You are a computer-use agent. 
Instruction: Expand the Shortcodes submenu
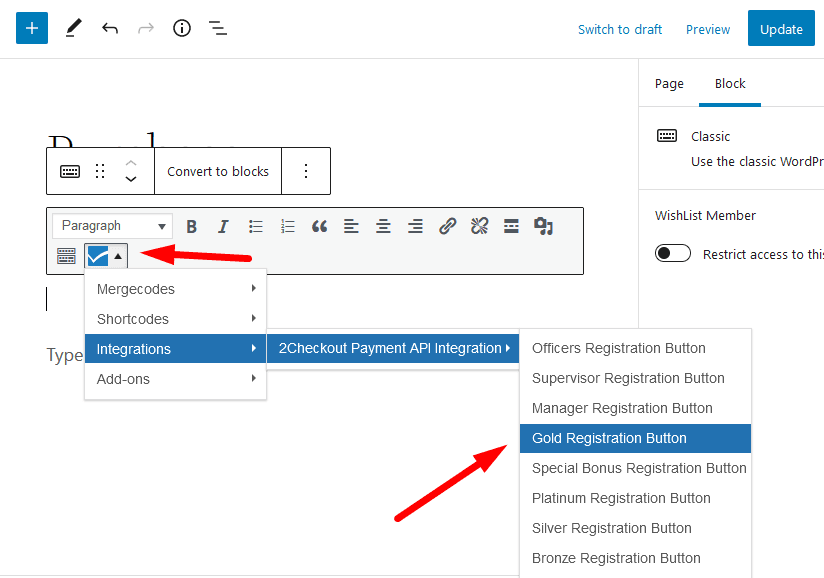[x=176, y=319]
